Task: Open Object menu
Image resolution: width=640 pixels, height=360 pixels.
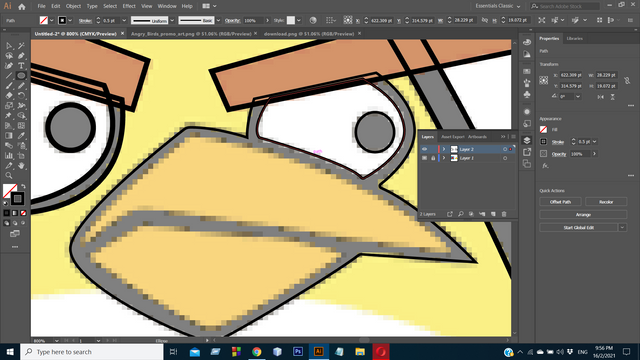Action: (x=73, y=6)
